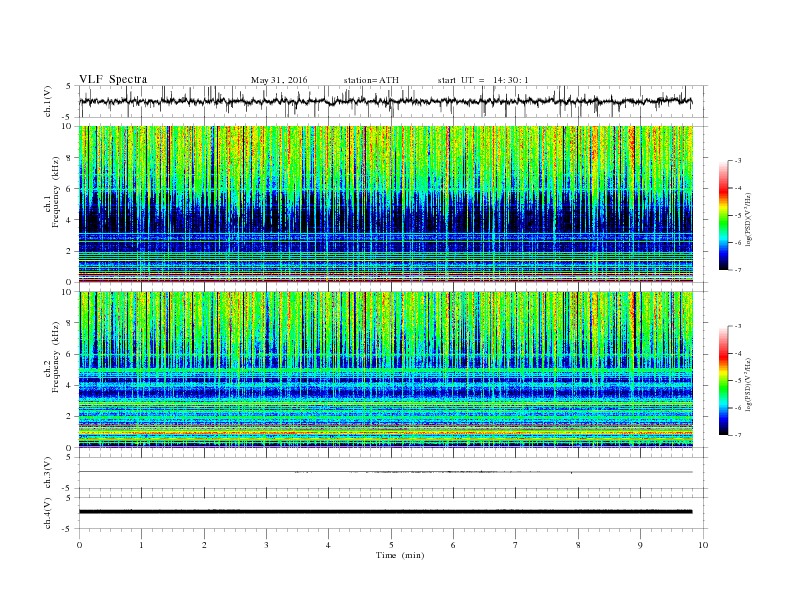The image size is (792, 612).
Task: Click the time axis tick label "7"
Action: pyautogui.click(x=516, y=545)
